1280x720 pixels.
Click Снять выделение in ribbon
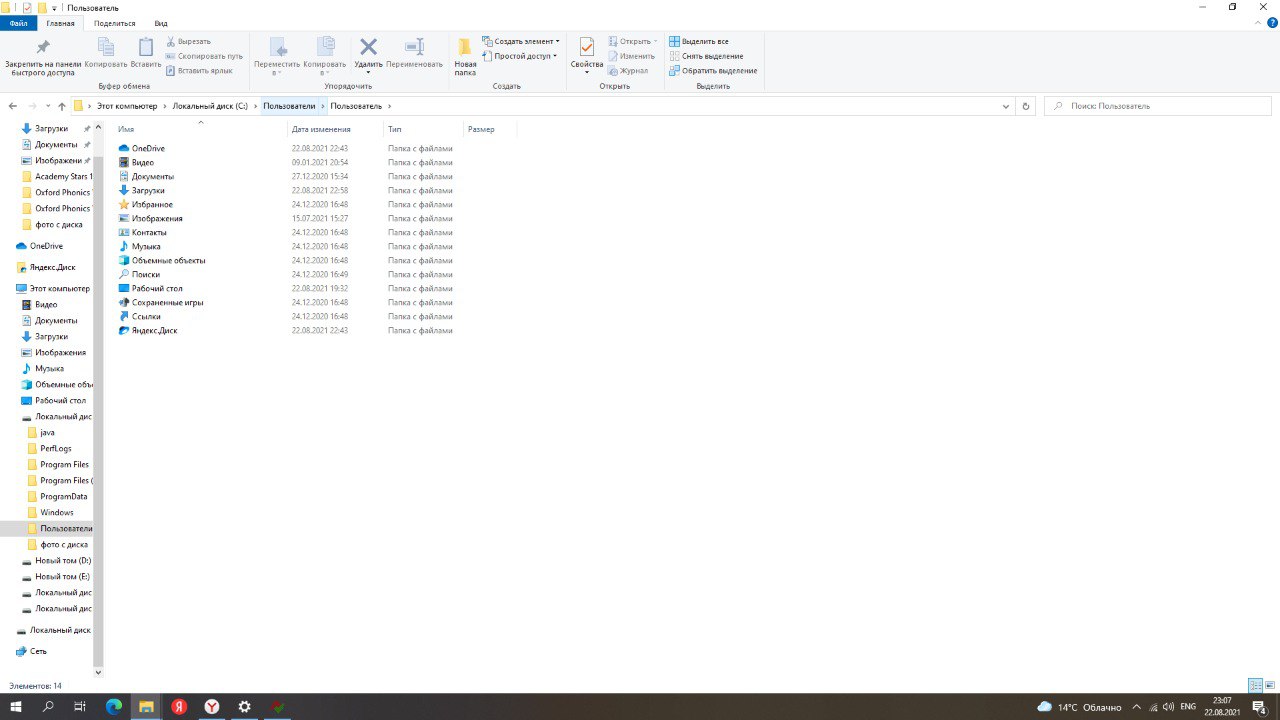[706, 56]
